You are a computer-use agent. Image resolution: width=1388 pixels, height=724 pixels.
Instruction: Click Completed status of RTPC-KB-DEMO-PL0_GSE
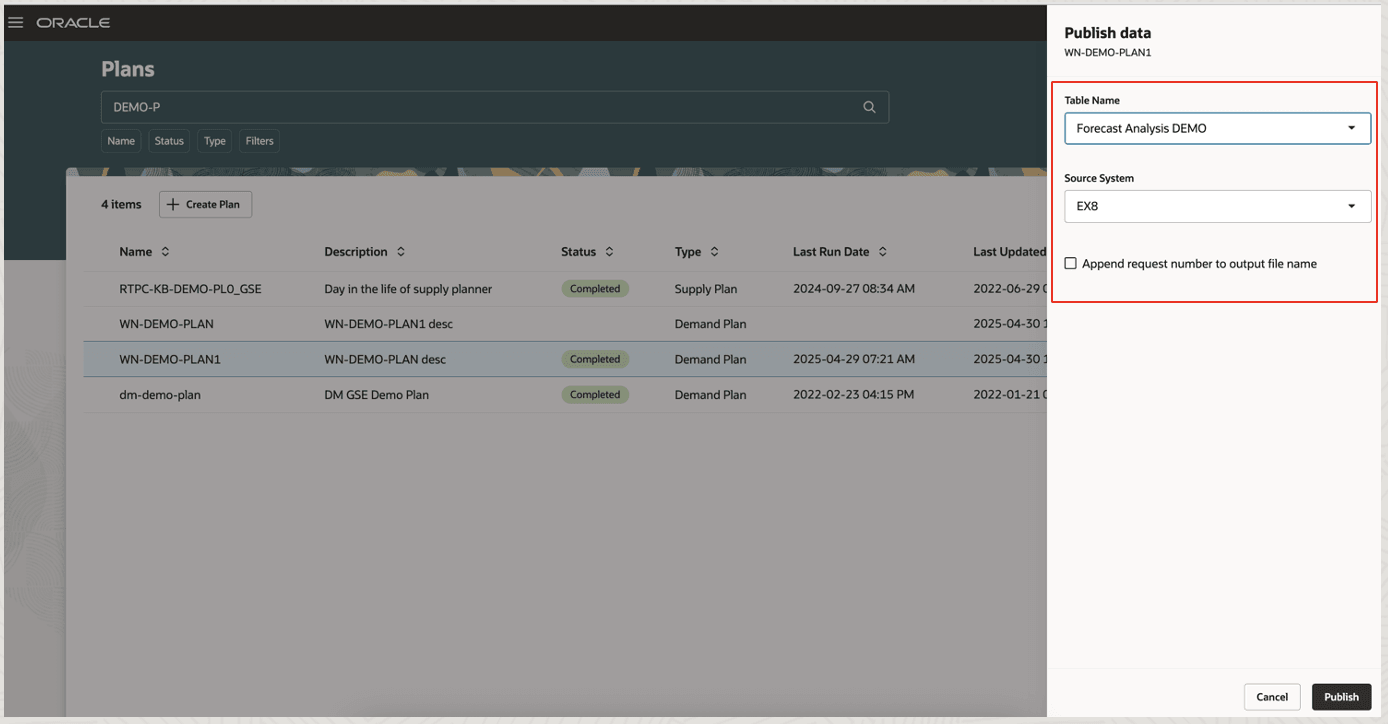click(x=595, y=289)
